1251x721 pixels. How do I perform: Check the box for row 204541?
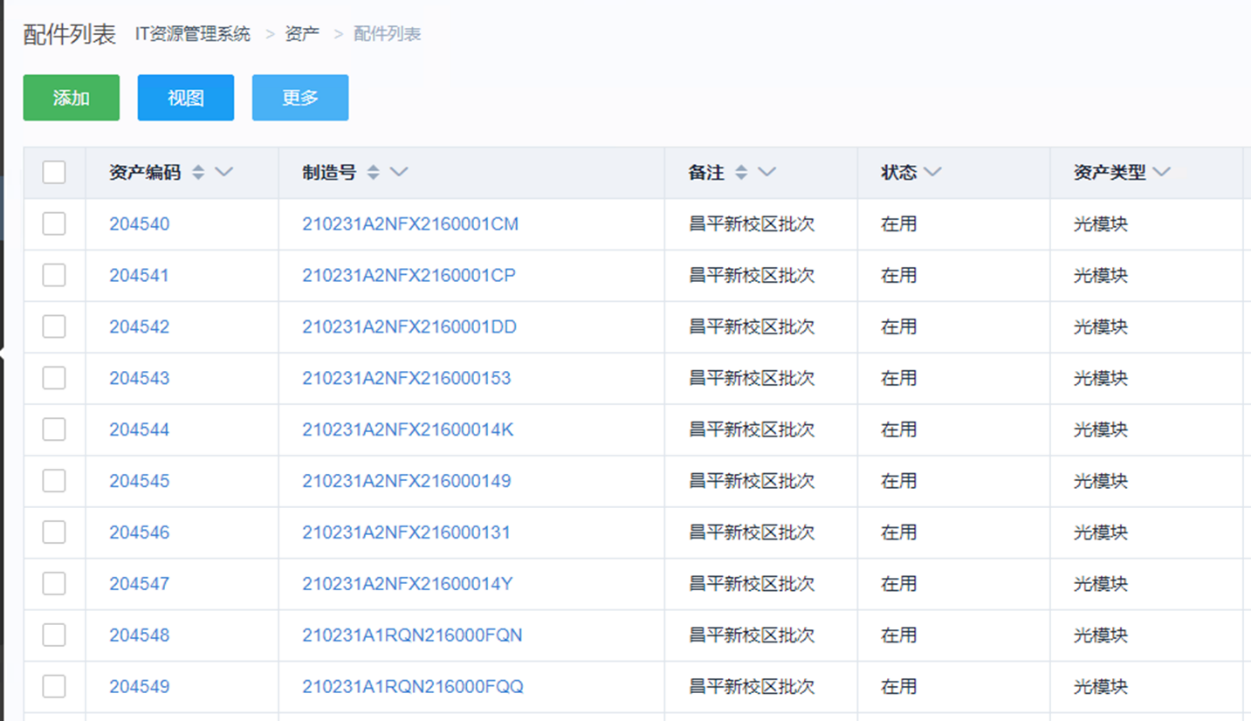click(54, 275)
